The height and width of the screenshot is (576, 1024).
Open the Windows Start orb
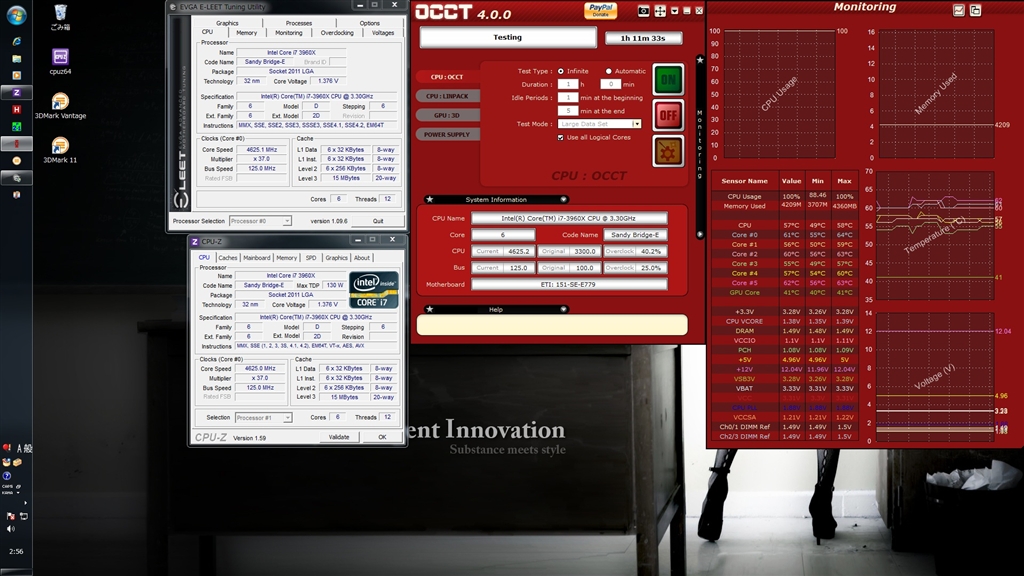pyautogui.click(x=16, y=16)
